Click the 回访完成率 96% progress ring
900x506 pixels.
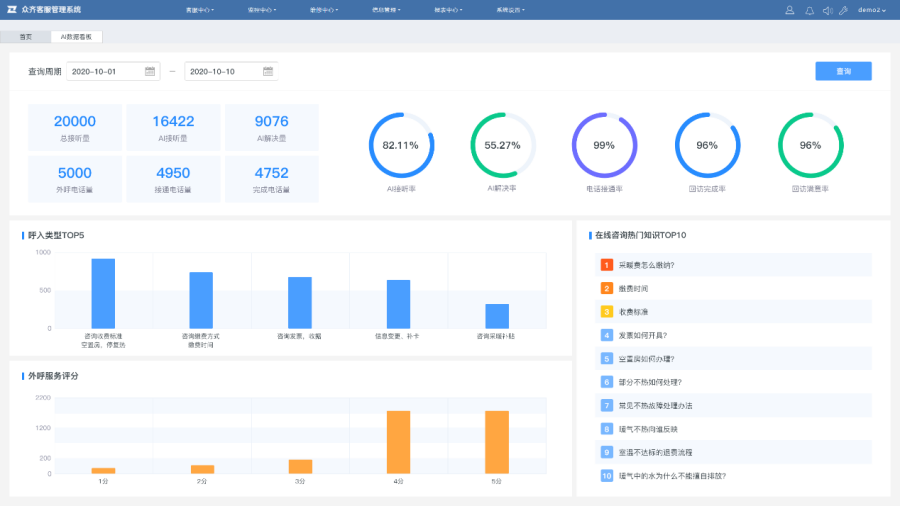(x=707, y=145)
